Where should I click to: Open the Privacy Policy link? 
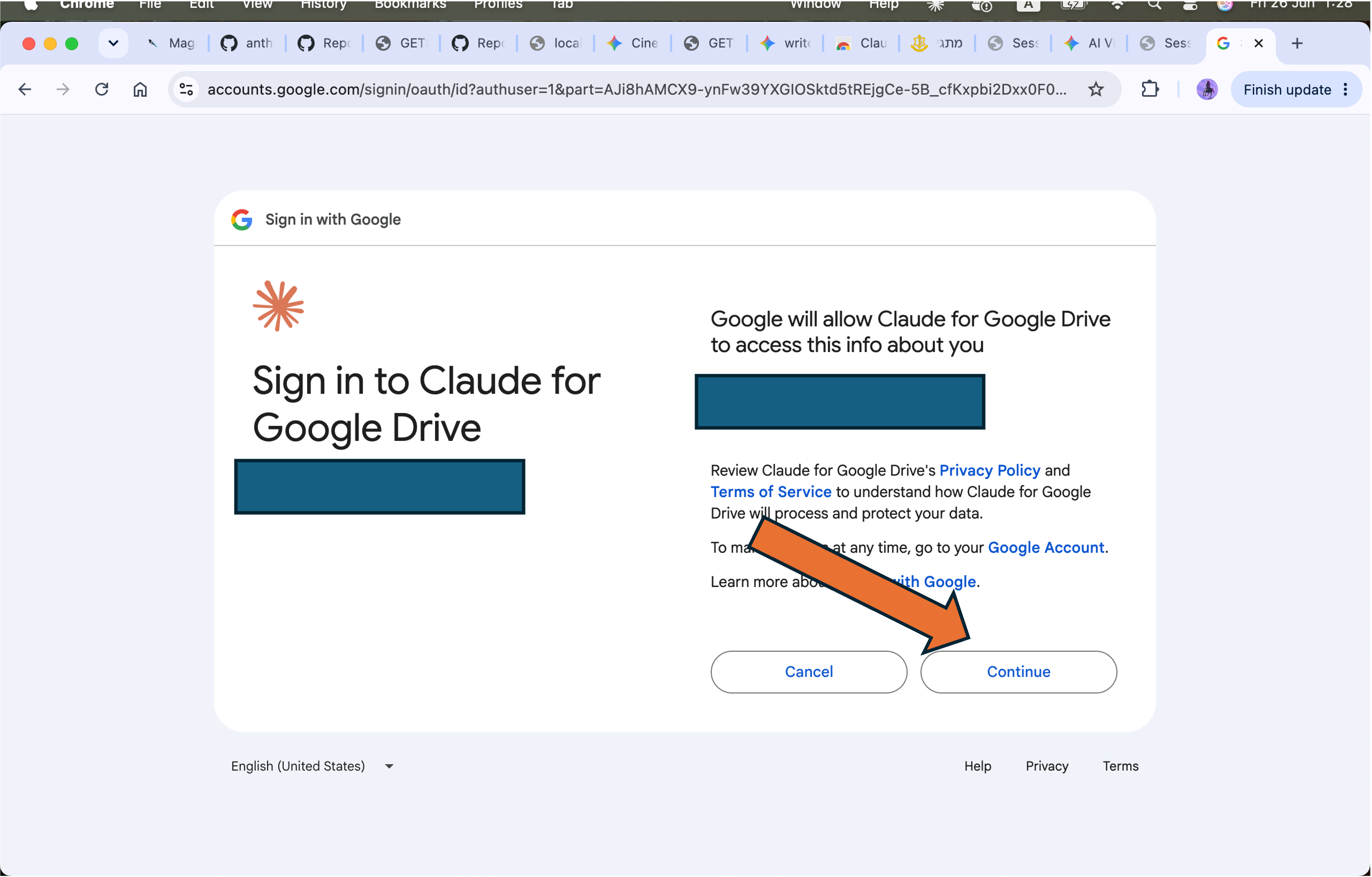(x=990, y=470)
